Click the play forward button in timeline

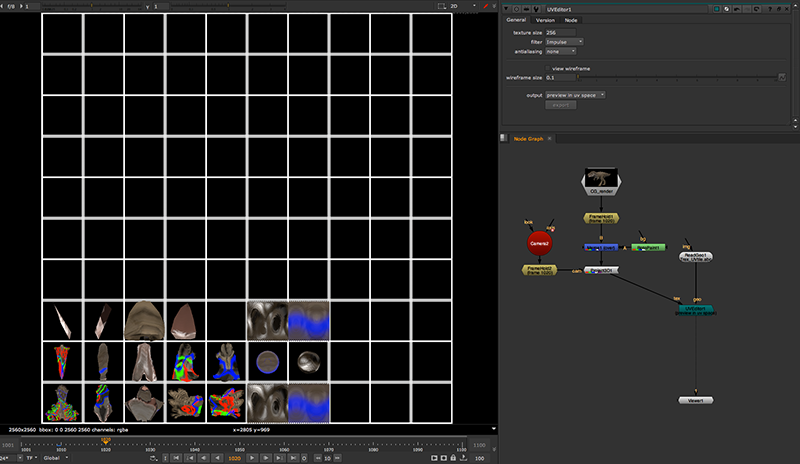click(252, 458)
